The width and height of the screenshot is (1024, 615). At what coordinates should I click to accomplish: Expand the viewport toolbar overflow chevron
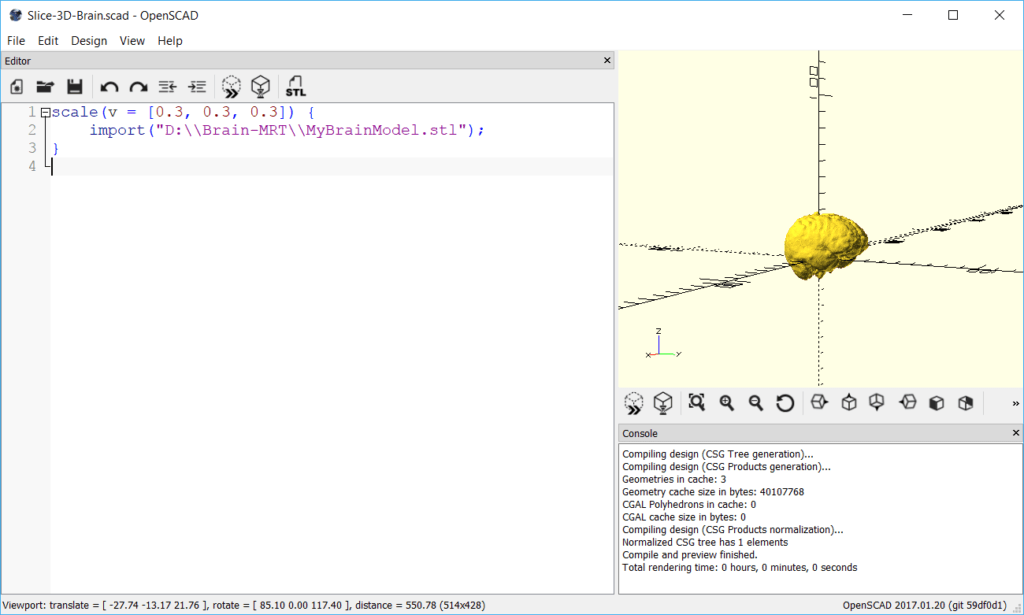point(1015,404)
